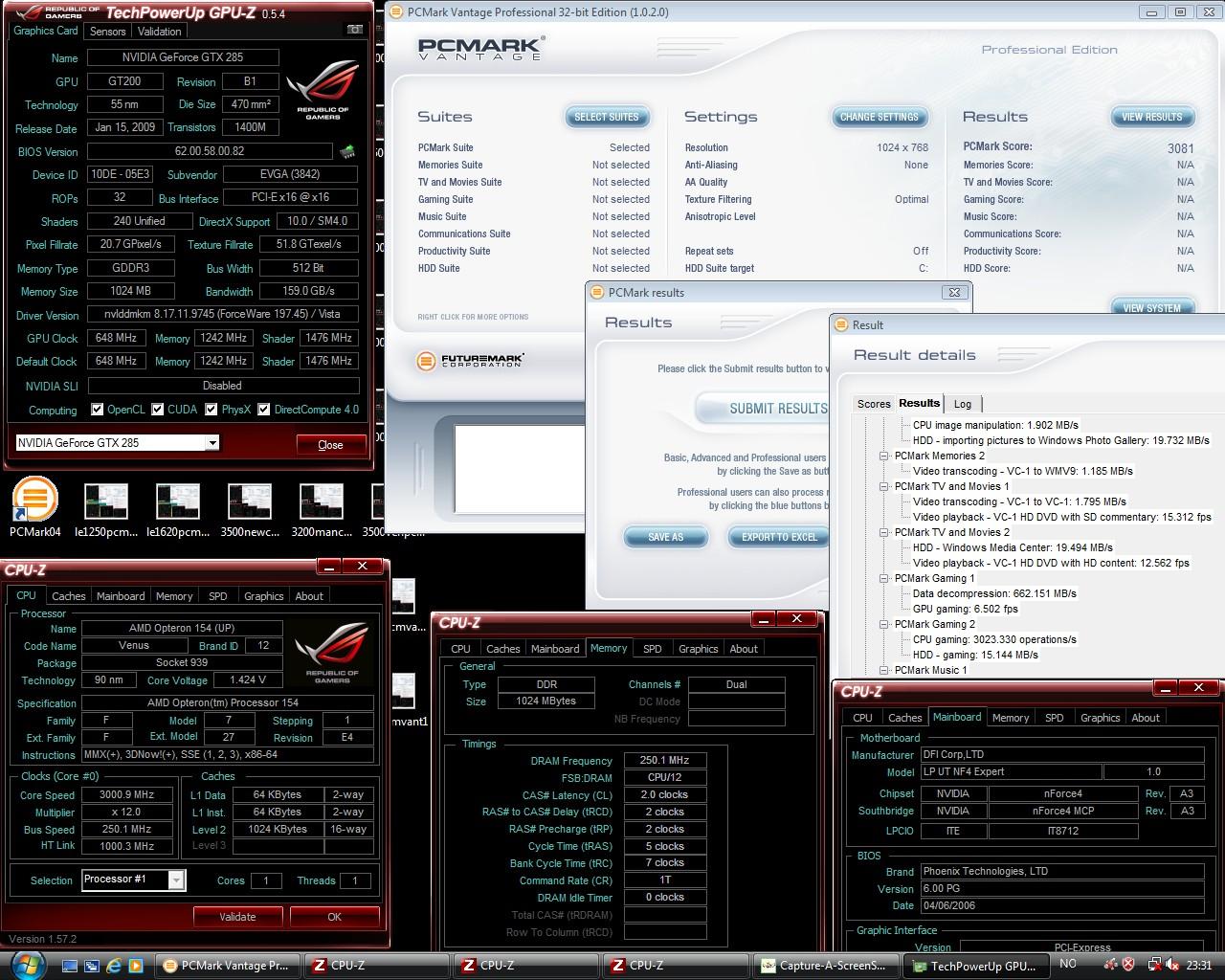The height and width of the screenshot is (980, 1225).
Task: Open Caches tab in the processor CPU-Z window
Action: pyautogui.click(x=68, y=596)
